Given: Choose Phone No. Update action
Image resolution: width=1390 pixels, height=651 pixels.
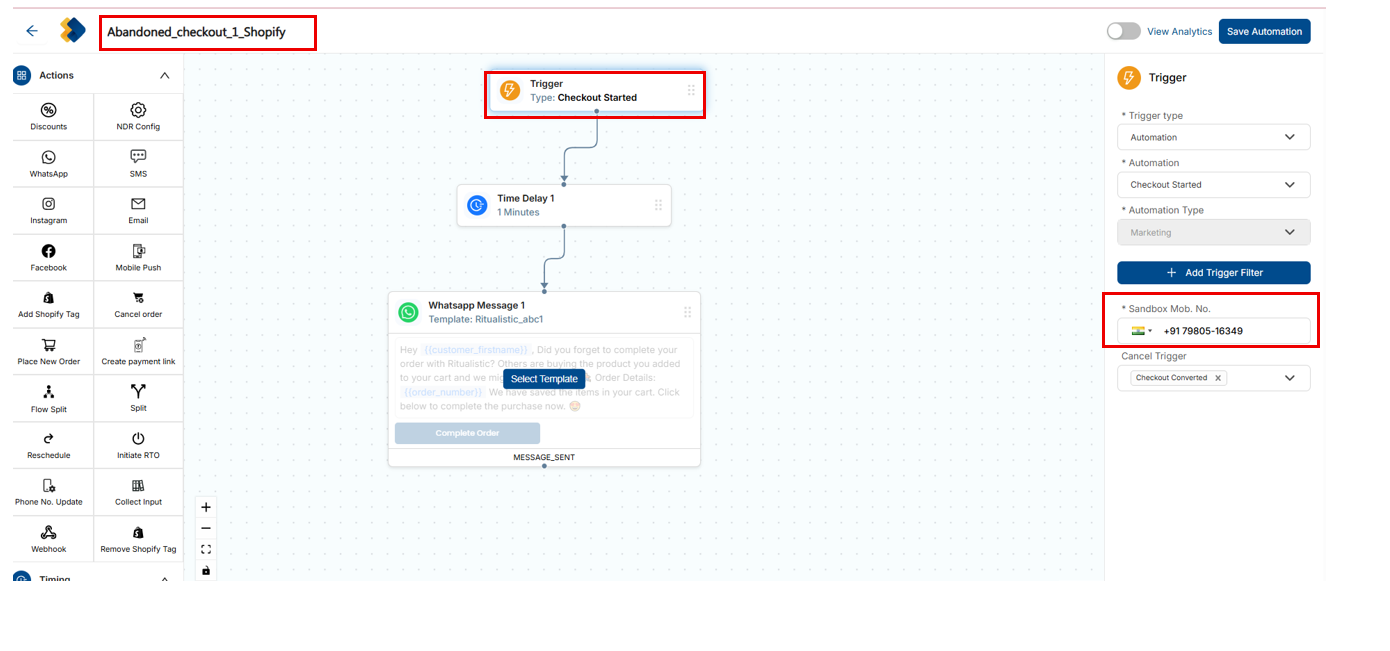Looking at the screenshot, I should tap(48, 493).
